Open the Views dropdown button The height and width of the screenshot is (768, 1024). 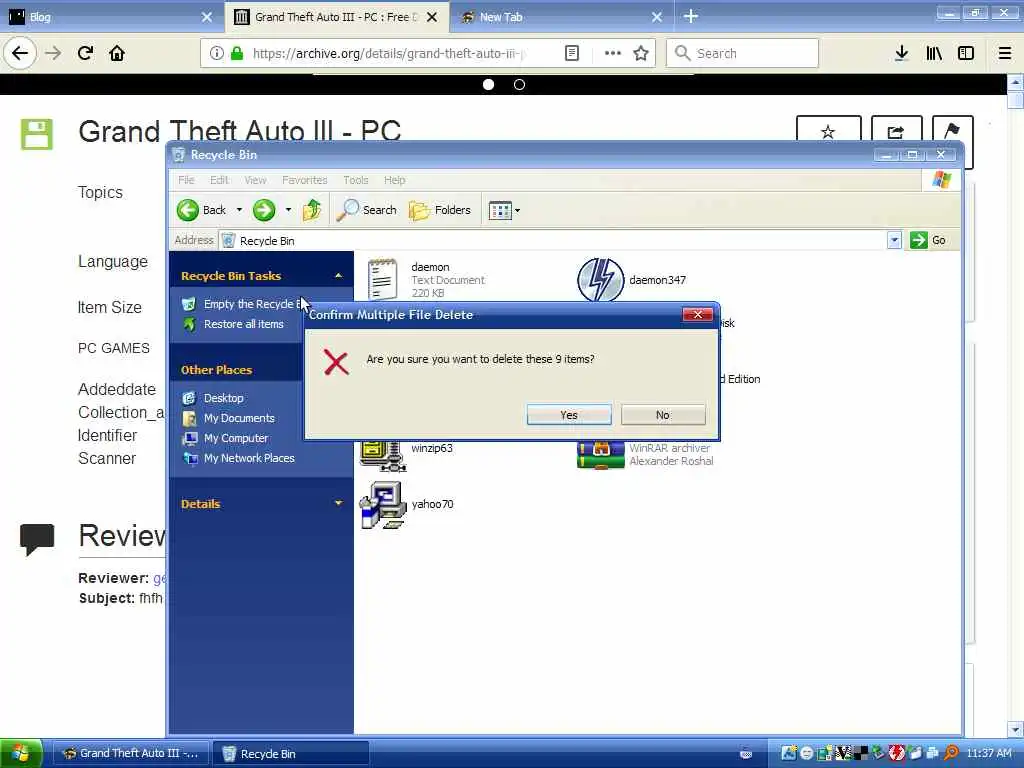click(x=504, y=210)
